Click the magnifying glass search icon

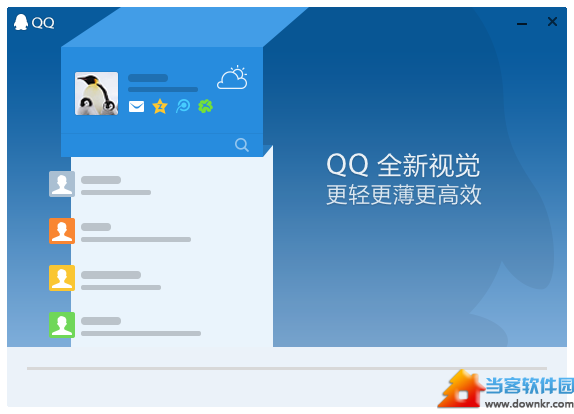[242, 145]
